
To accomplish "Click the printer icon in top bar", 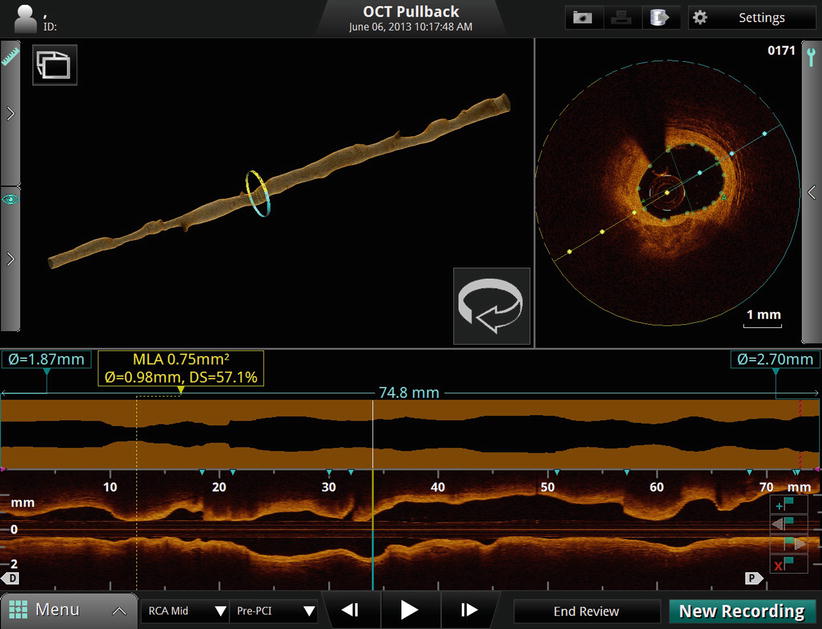I will tap(622, 18).
